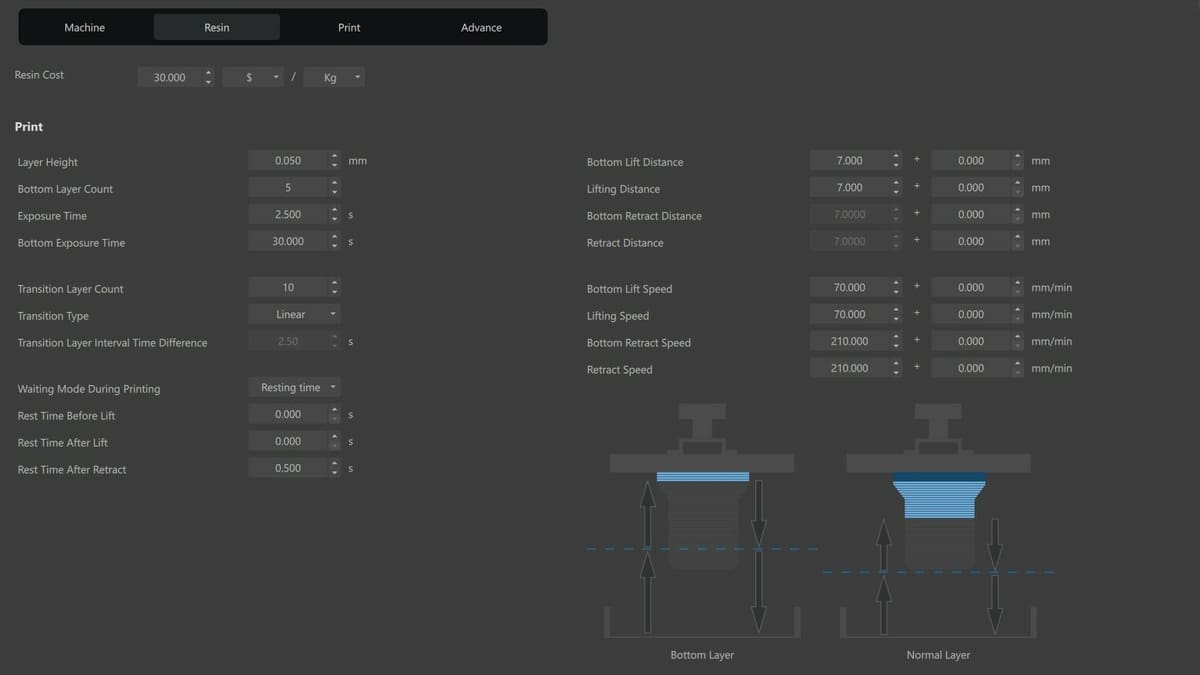
Task: Open the currency symbol dropdown
Action: click(253, 77)
